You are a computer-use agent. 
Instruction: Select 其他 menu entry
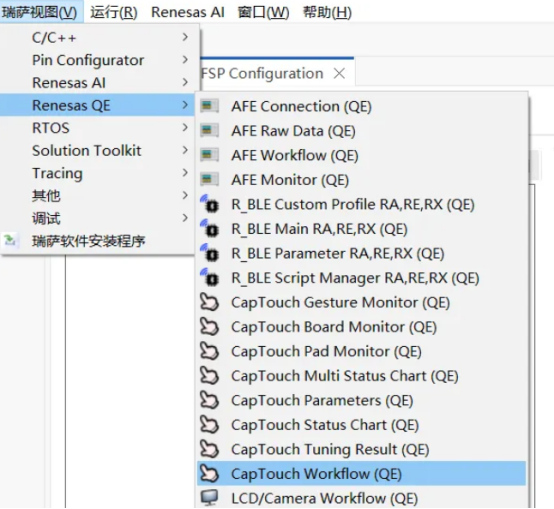click(x=97, y=195)
